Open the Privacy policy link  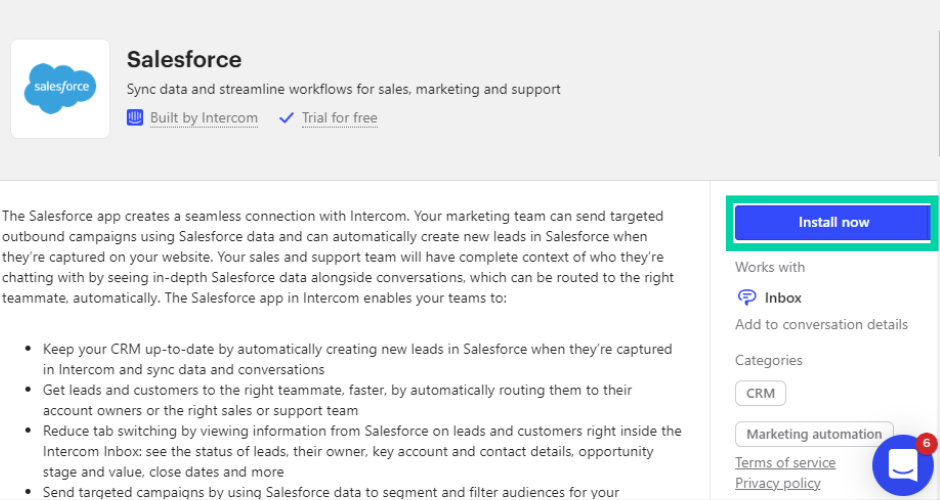click(777, 483)
